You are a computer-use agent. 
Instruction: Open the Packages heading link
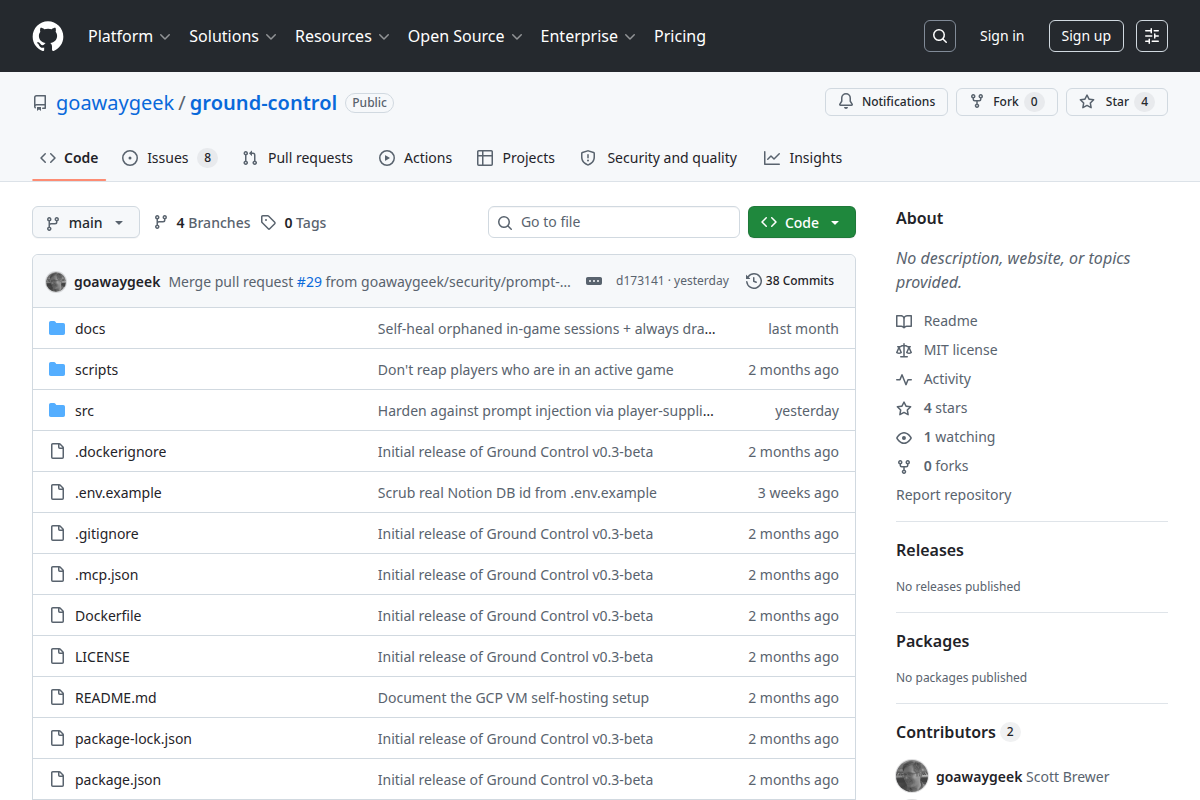click(x=932, y=641)
